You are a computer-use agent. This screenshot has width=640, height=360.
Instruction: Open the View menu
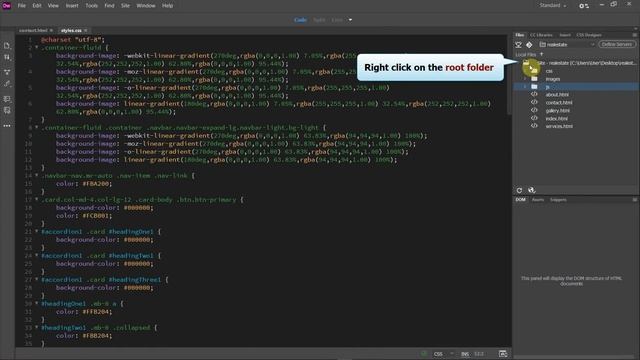(53, 6)
